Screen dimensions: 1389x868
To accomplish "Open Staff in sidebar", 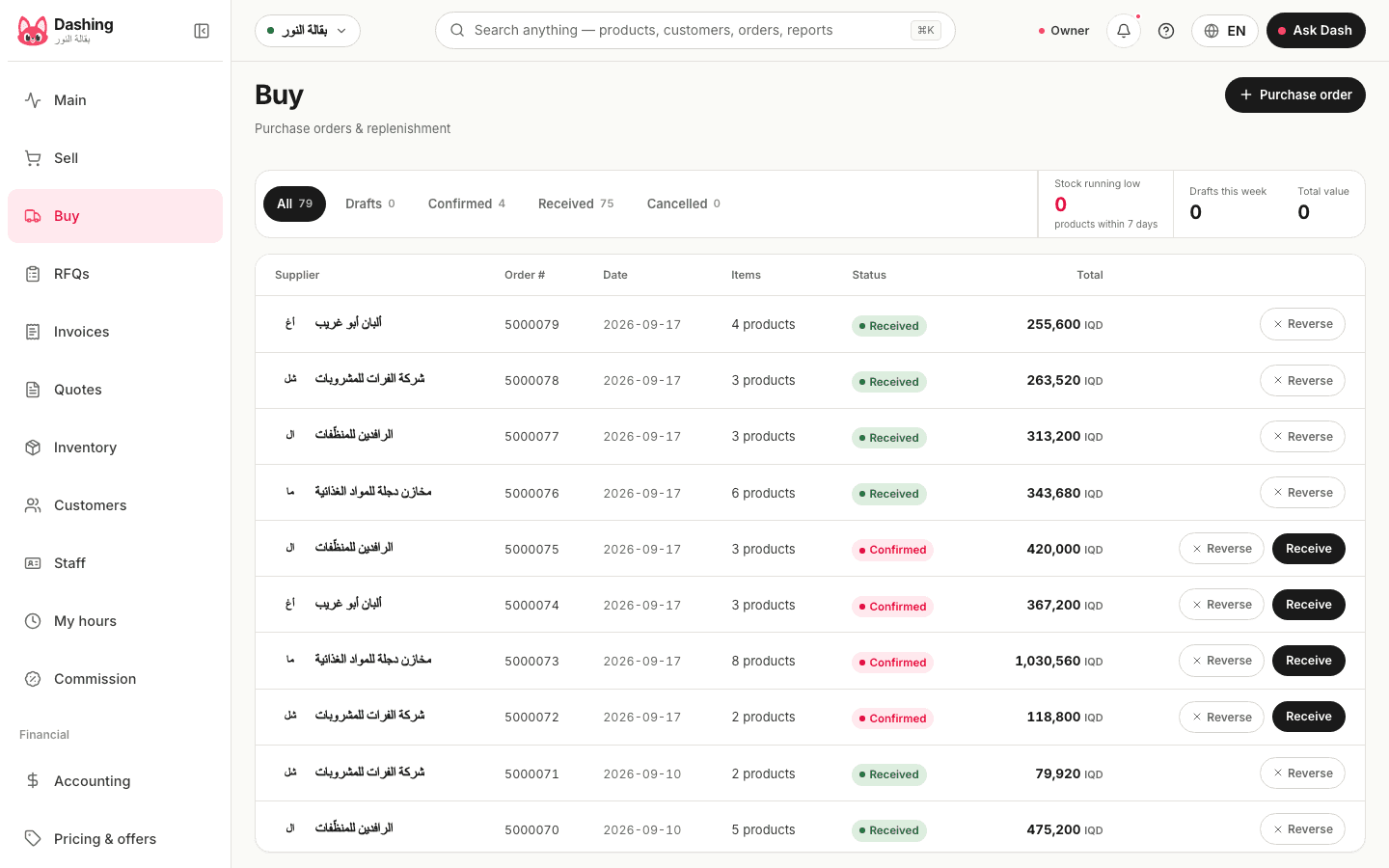I will click(x=115, y=563).
